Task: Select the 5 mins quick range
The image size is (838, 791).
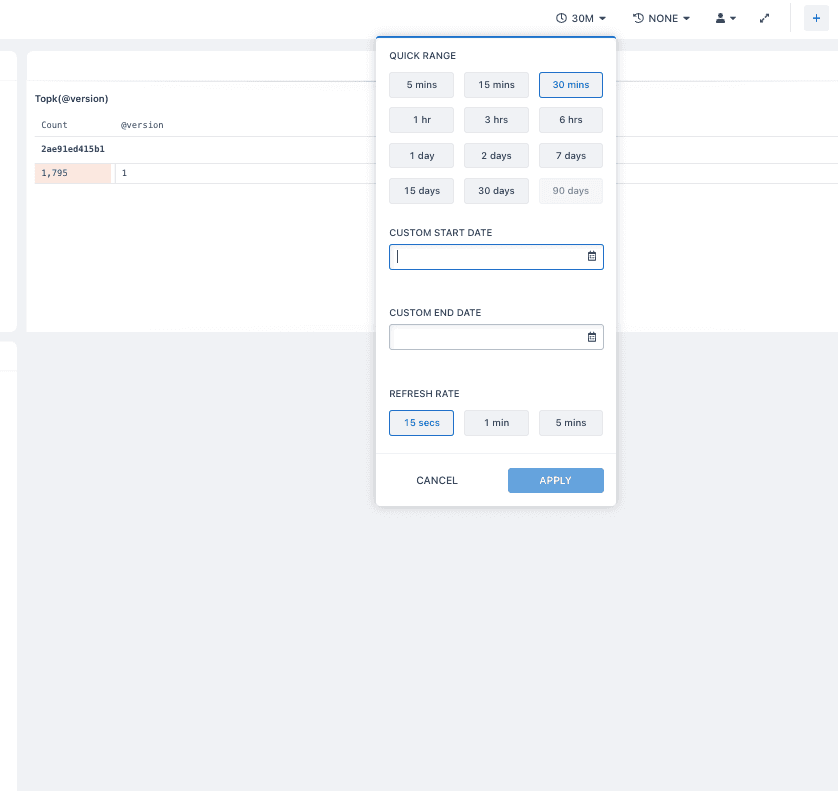Action: click(x=422, y=85)
